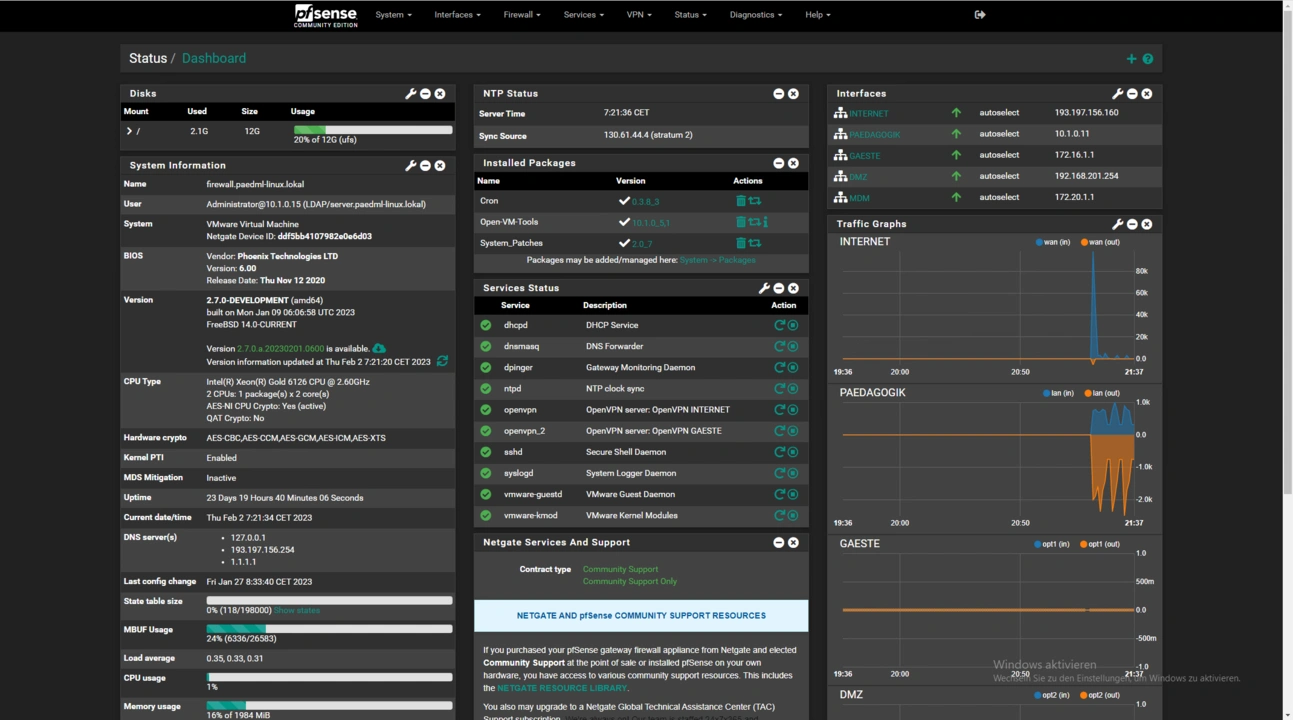Restart the sshd service
1293x720 pixels.
tap(779, 452)
